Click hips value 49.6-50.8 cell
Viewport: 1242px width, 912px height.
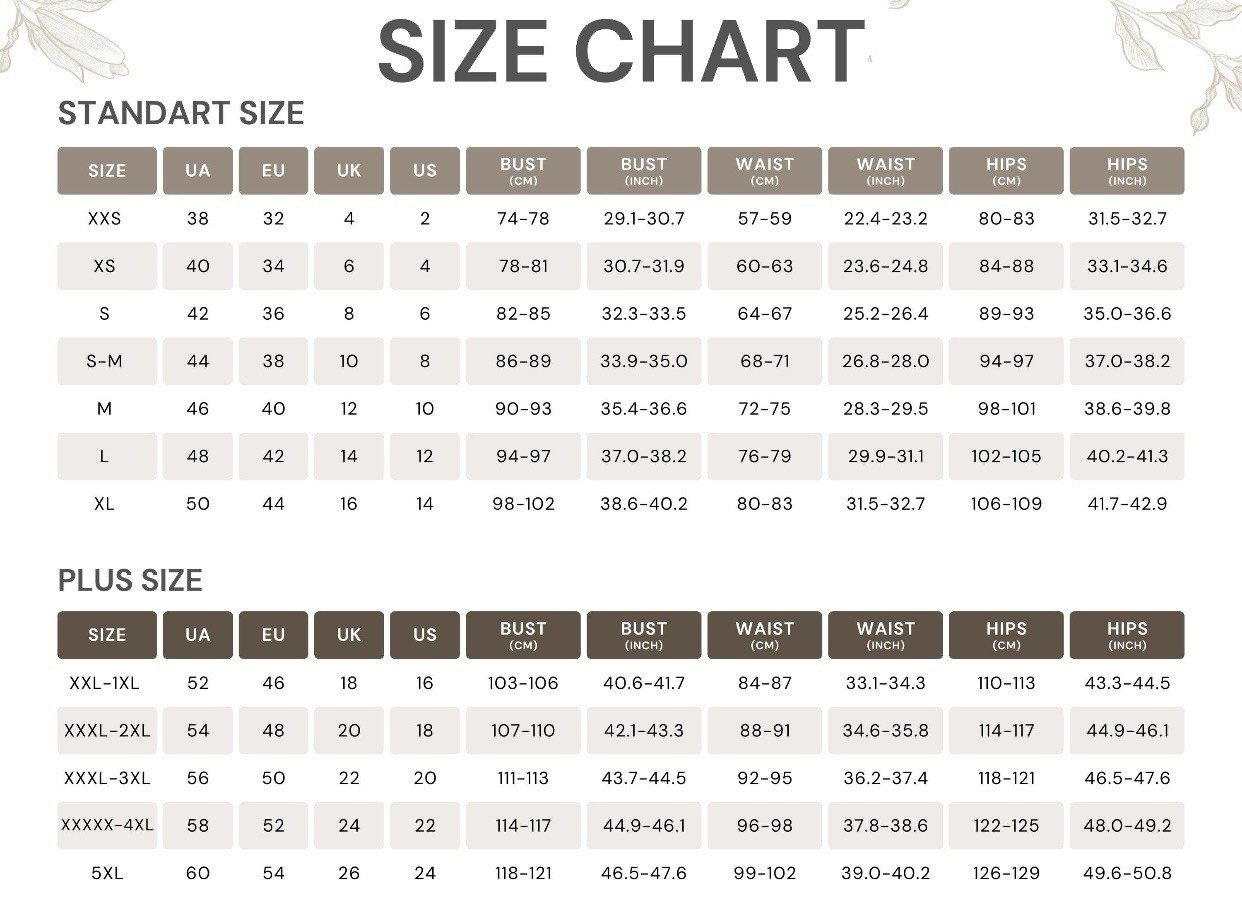(x=1127, y=873)
